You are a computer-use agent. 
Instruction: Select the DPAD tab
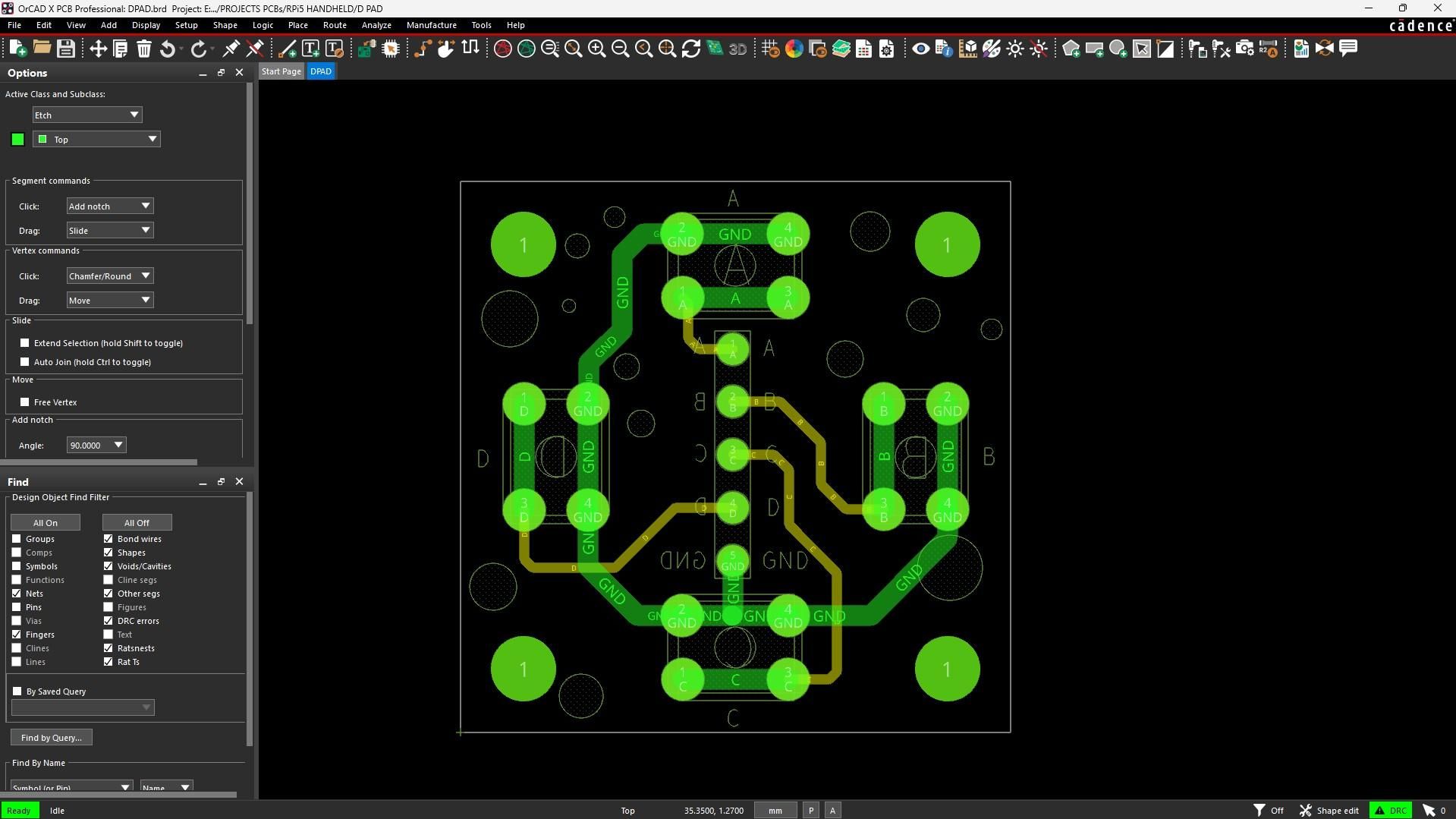pyautogui.click(x=321, y=71)
